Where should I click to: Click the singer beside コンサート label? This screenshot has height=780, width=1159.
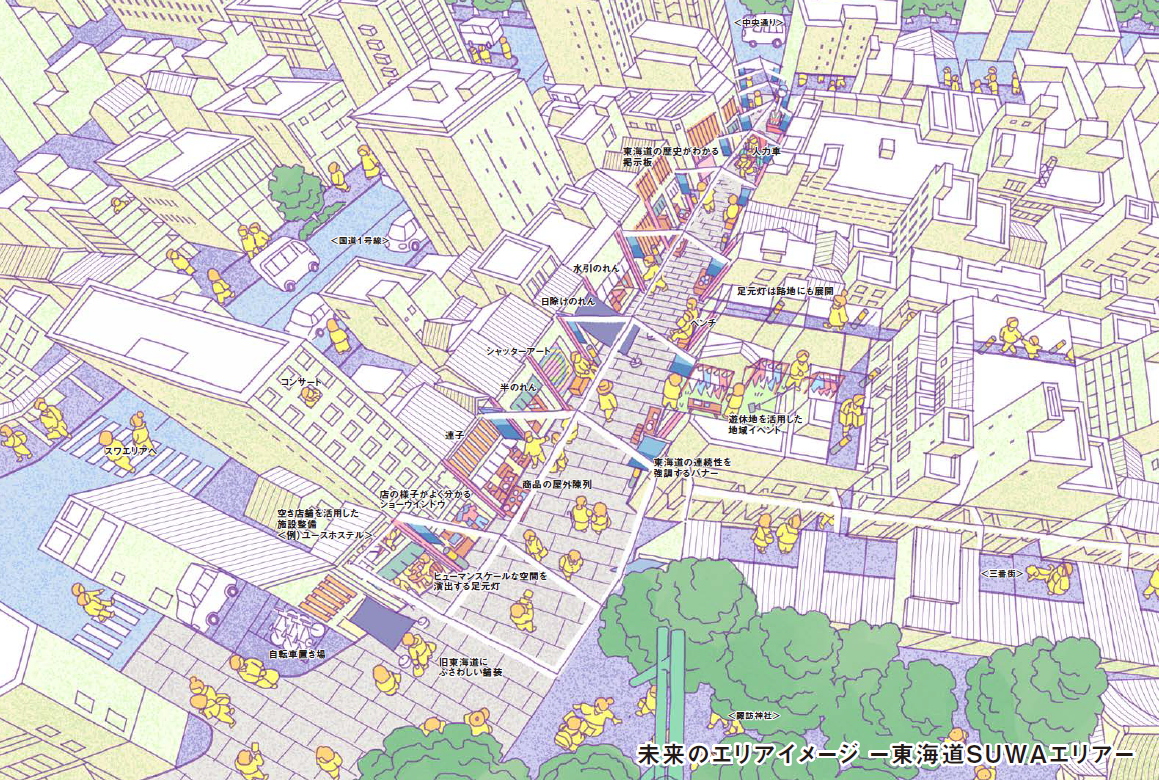pos(311,397)
